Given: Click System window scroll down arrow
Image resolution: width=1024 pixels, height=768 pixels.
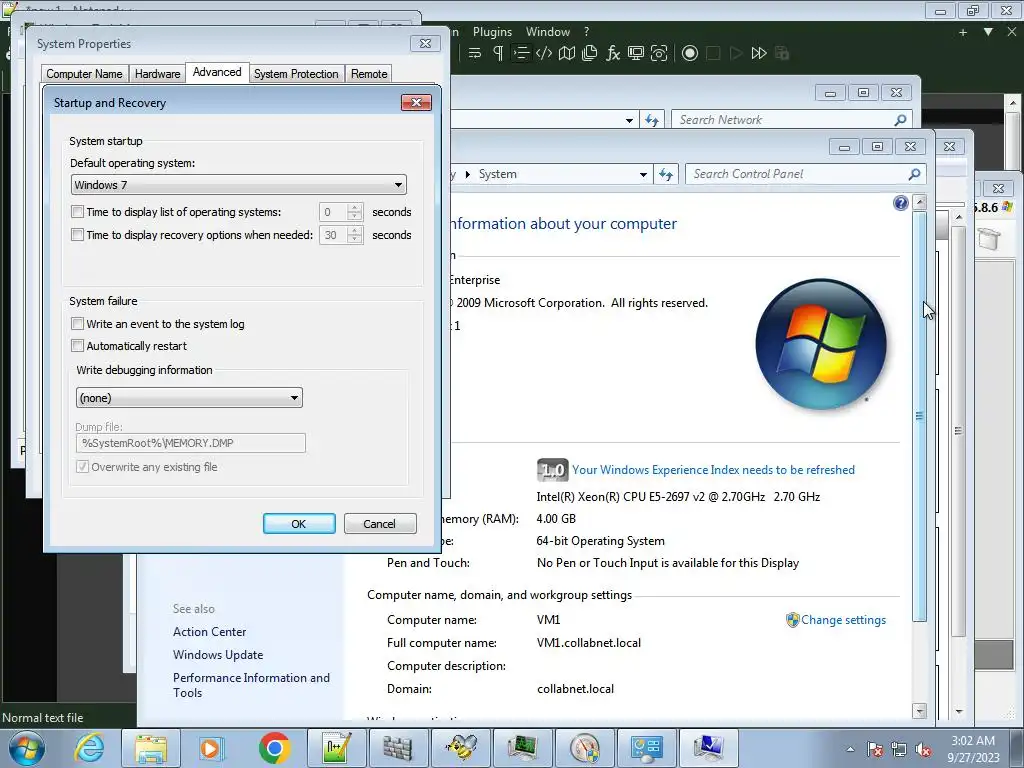Looking at the screenshot, I should coord(920,711).
